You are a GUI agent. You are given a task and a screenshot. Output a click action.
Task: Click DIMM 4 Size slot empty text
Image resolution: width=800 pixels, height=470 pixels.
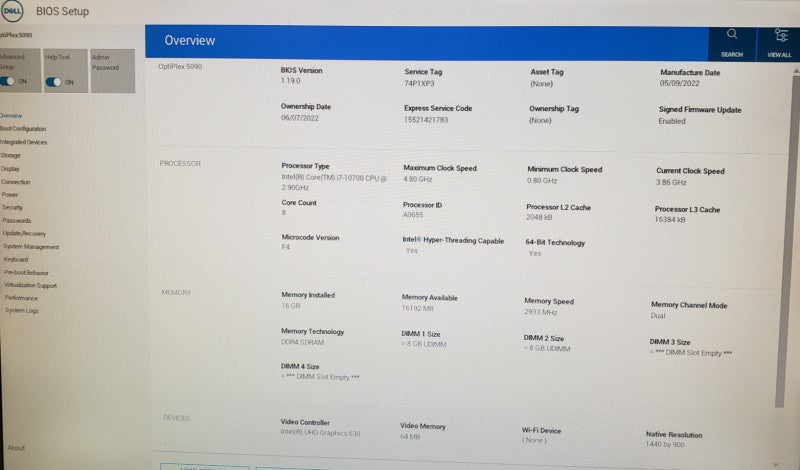coord(320,377)
